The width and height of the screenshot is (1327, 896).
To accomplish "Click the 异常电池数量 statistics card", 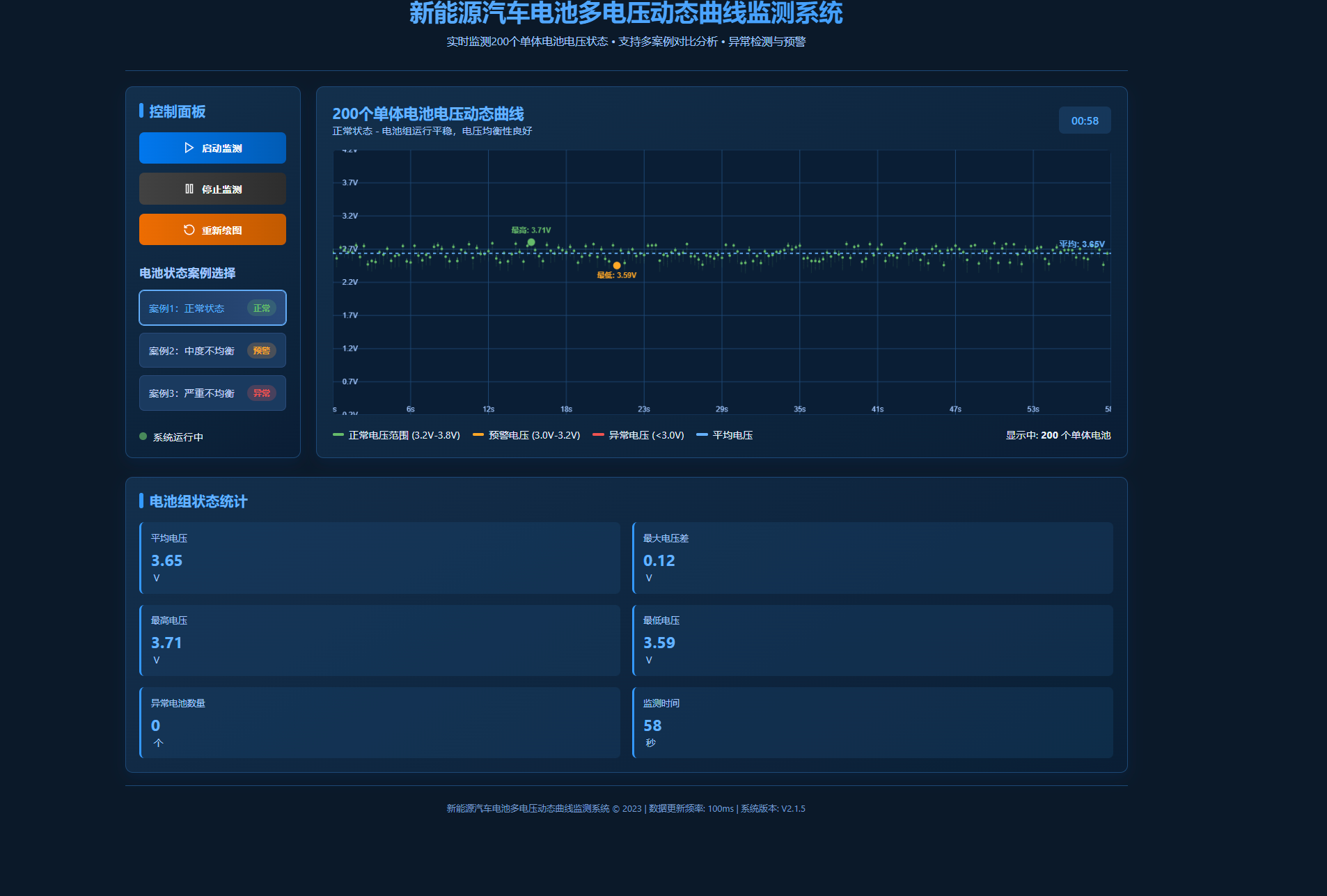I will [379, 723].
